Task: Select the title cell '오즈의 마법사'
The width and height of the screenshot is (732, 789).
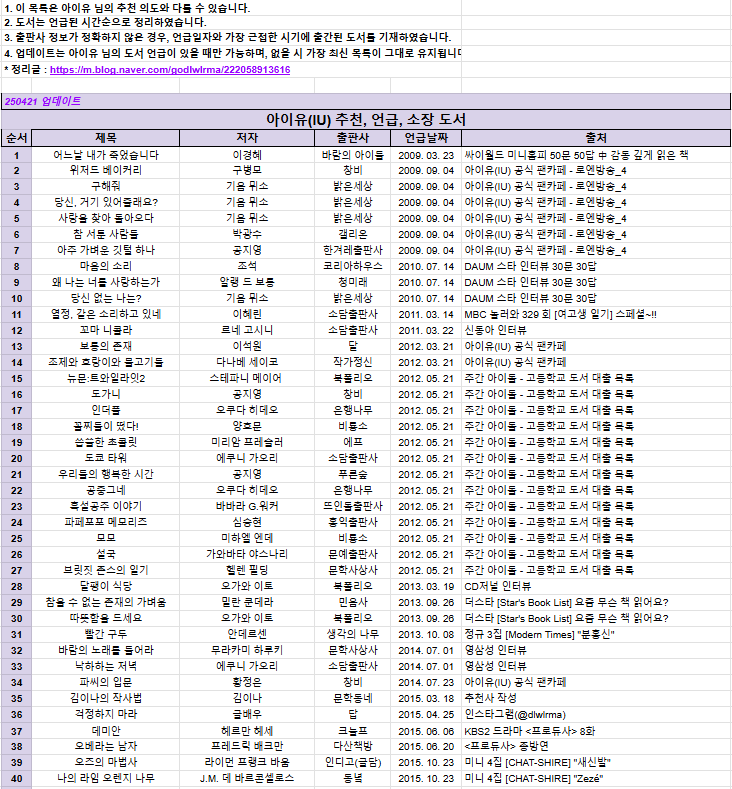Action: pyautogui.click(x=106, y=762)
